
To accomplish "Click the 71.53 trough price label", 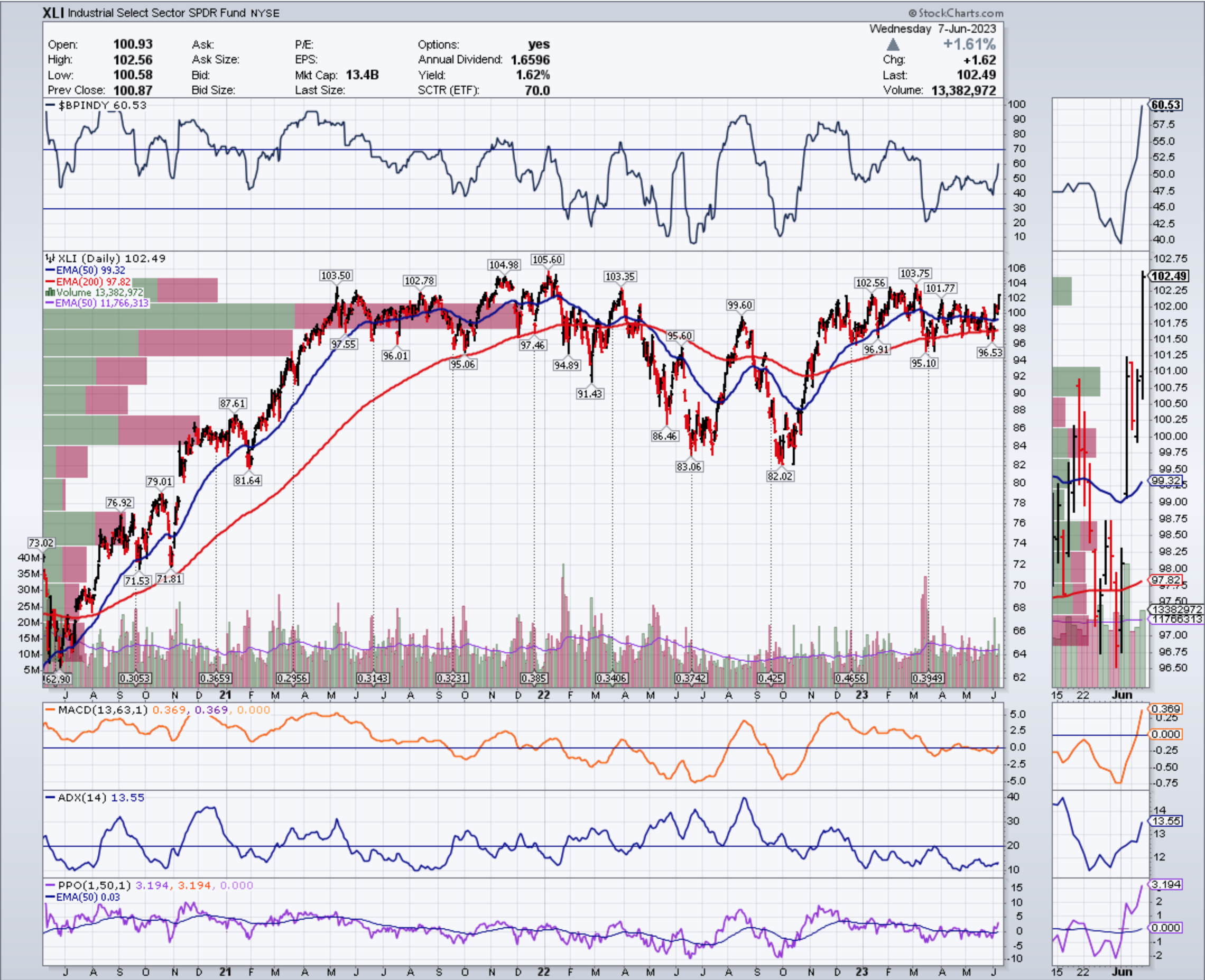I will [137, 580].
